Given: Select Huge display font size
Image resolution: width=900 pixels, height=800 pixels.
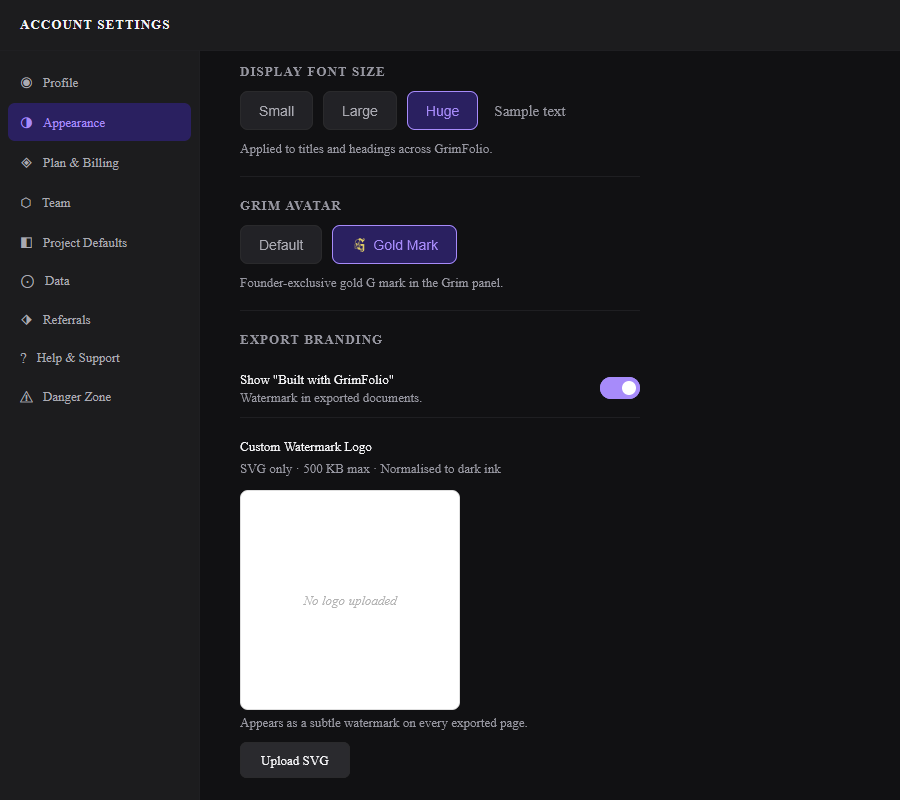Looking at the screenshot, I should pyautogui.click(x=442, y=111).
